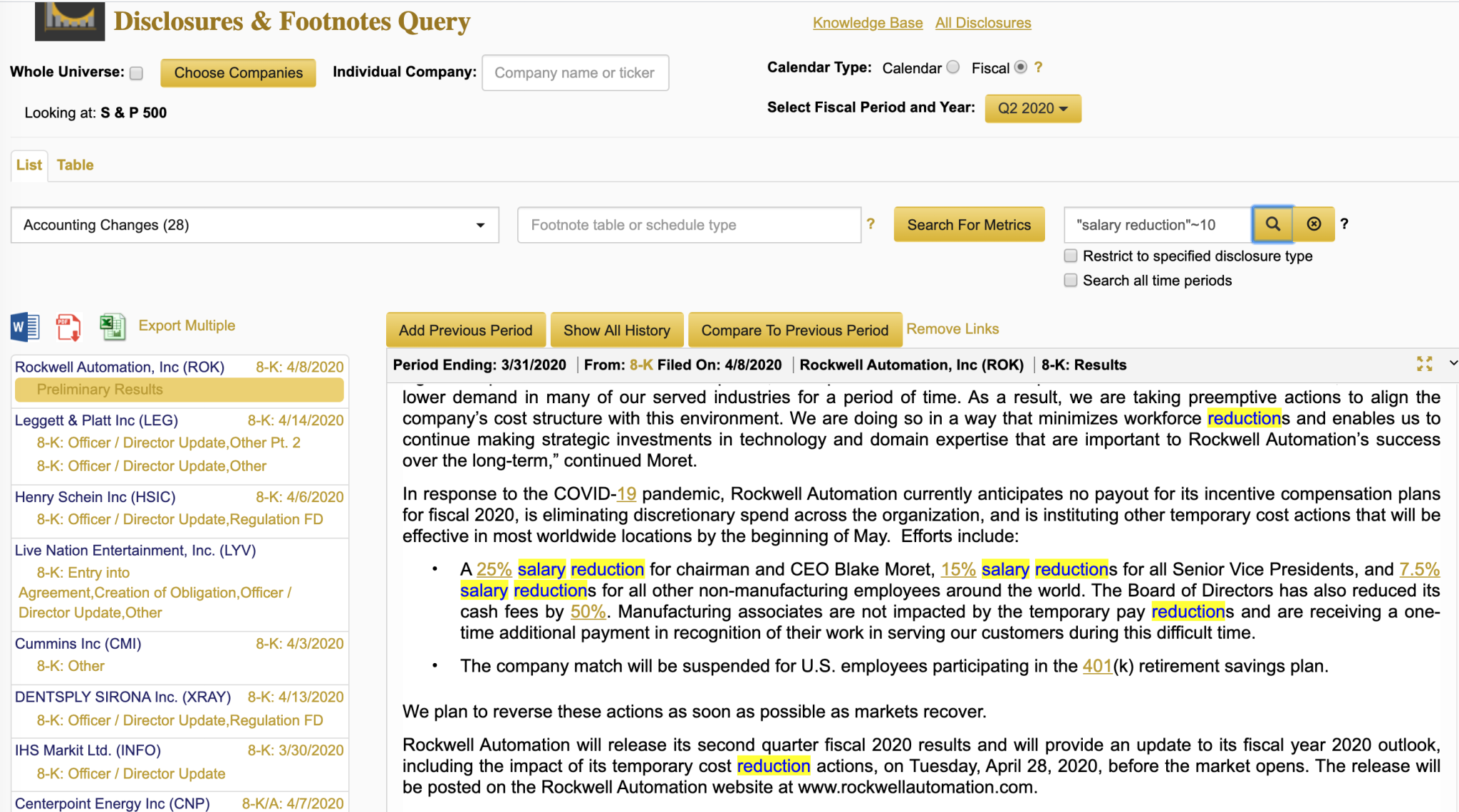Click the site logo icon
This screenshot has height=812, width=1459.
tap(70, 21)
